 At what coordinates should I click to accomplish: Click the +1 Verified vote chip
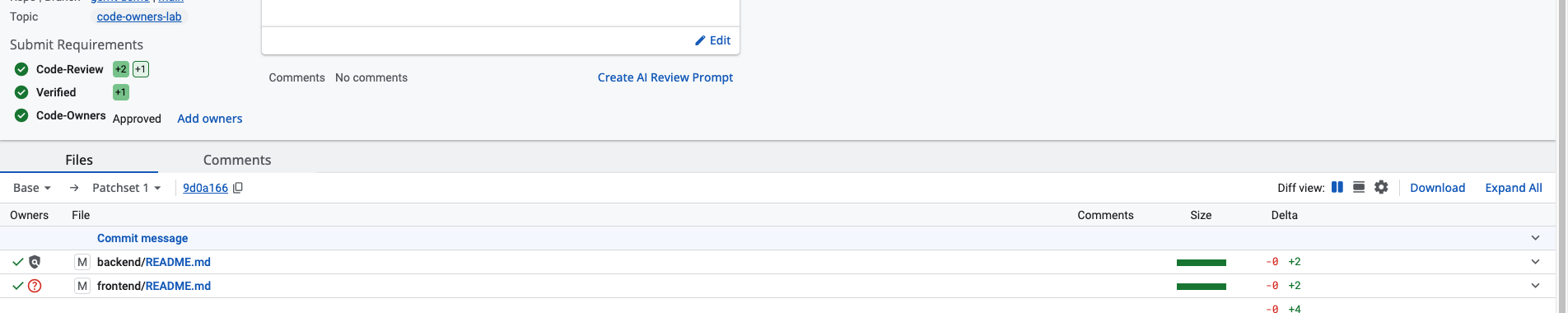[121, 92]
